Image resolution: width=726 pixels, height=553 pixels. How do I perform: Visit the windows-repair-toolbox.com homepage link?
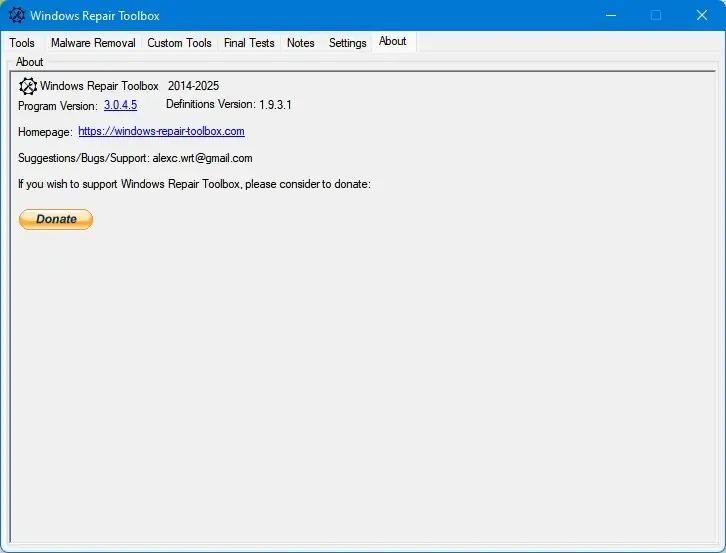coord(161,132)
